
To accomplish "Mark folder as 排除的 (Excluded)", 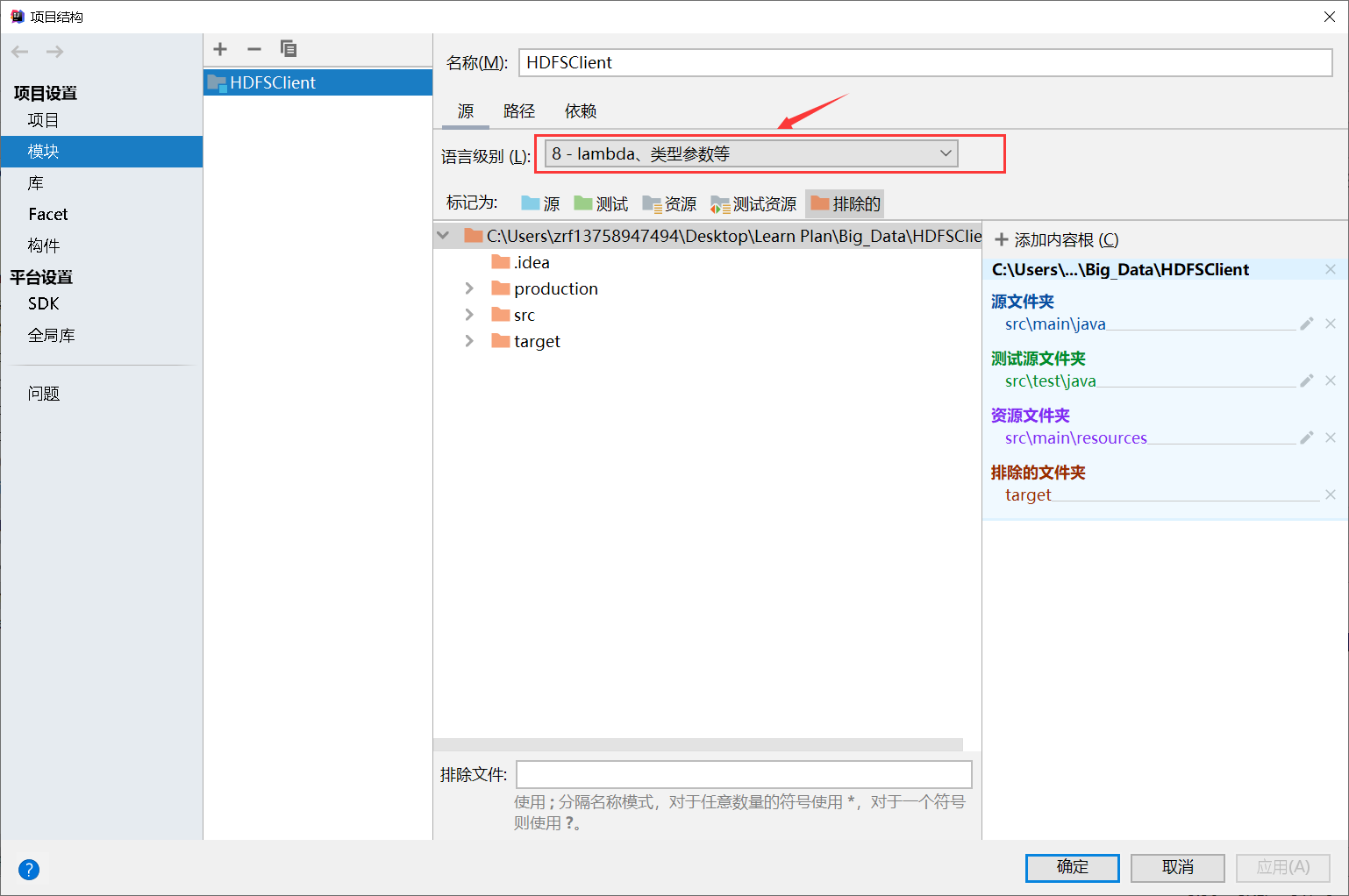I will coord(845,203).
